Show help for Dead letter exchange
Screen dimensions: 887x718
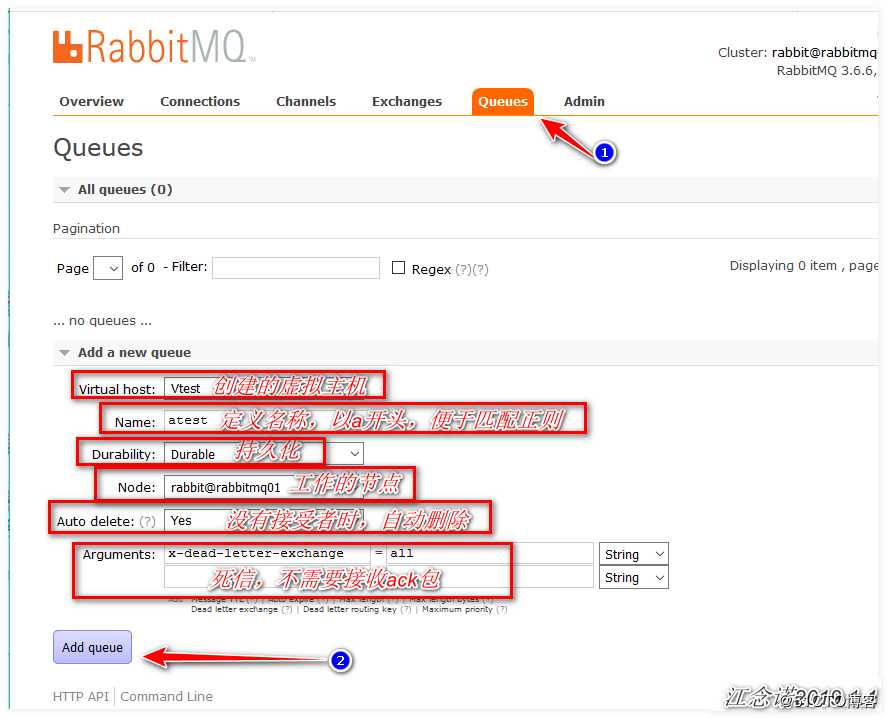287,609
